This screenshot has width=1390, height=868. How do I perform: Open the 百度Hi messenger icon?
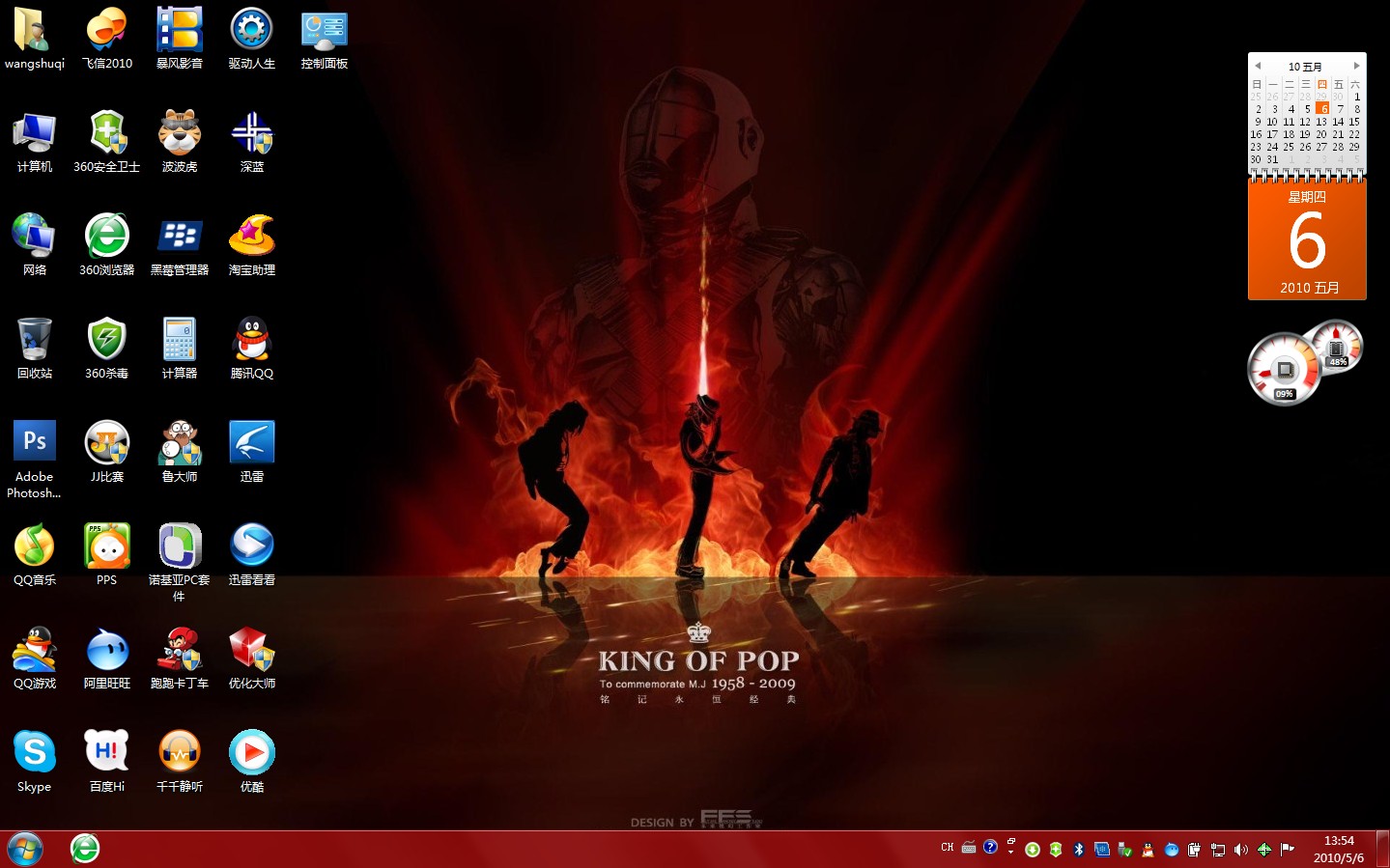coord(107,762)
